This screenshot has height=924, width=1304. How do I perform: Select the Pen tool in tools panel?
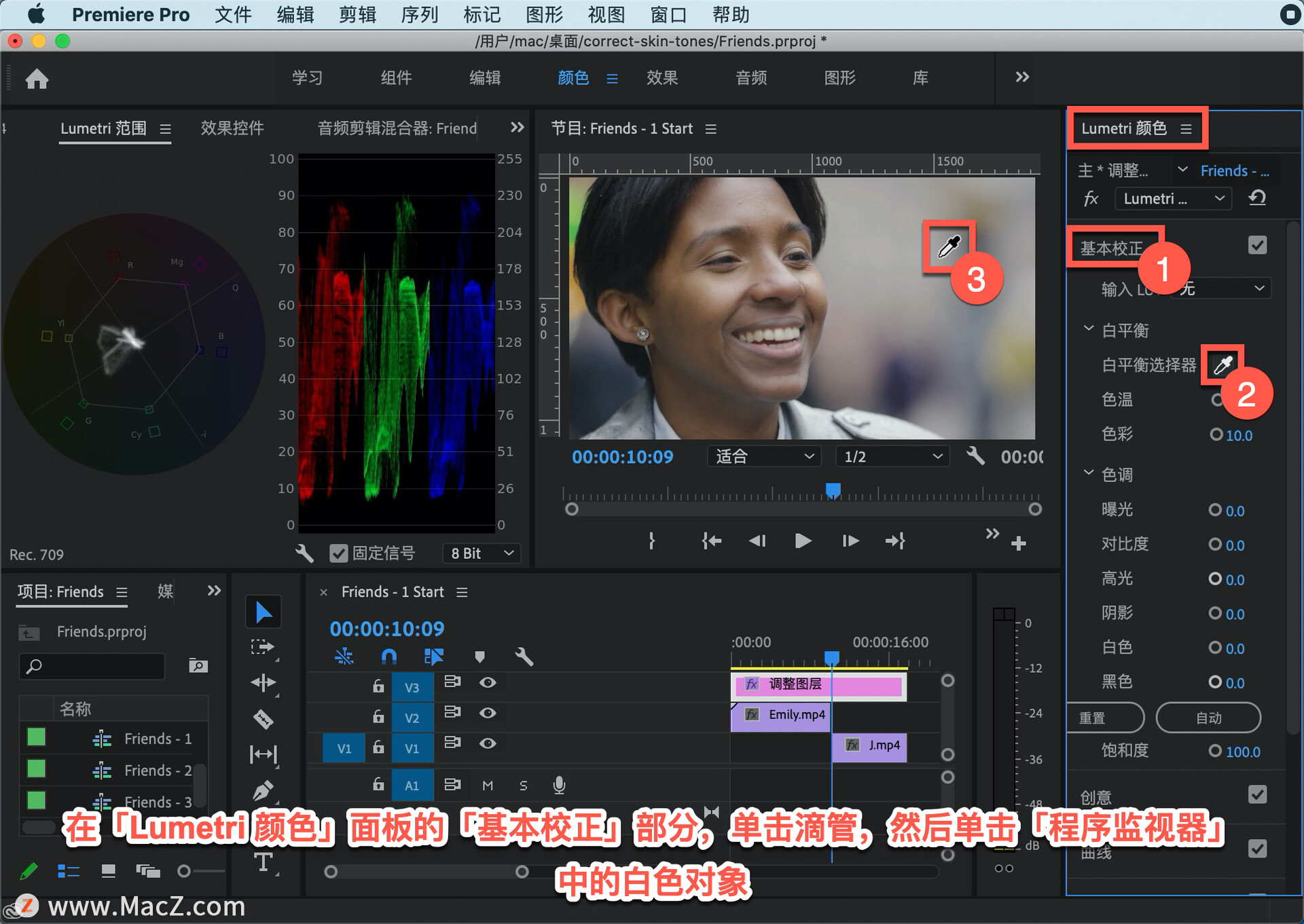tap(264, 790)
